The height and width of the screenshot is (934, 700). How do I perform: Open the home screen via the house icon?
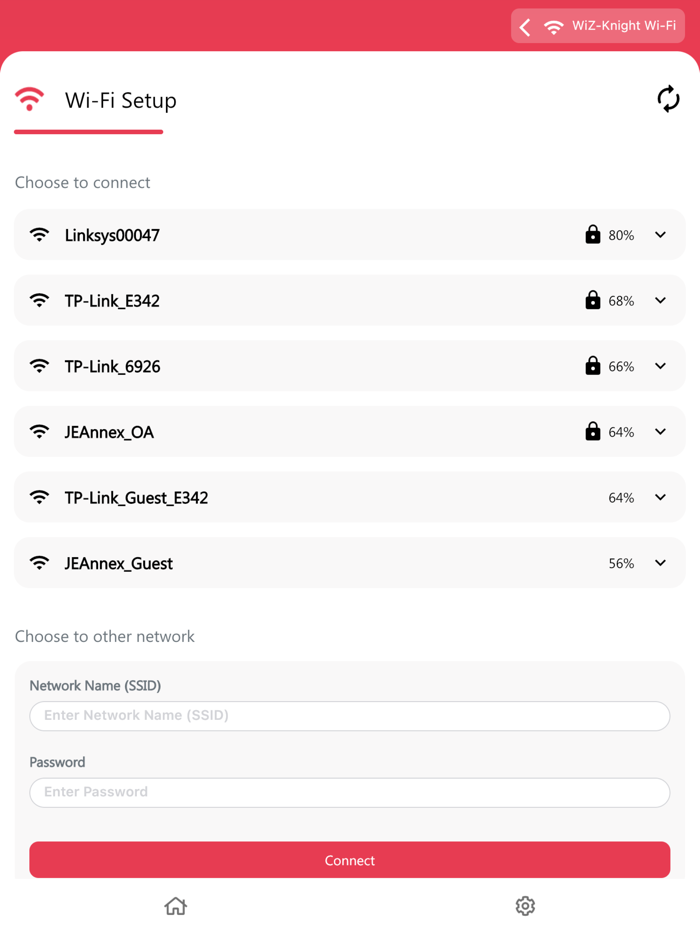coord(175,905)
